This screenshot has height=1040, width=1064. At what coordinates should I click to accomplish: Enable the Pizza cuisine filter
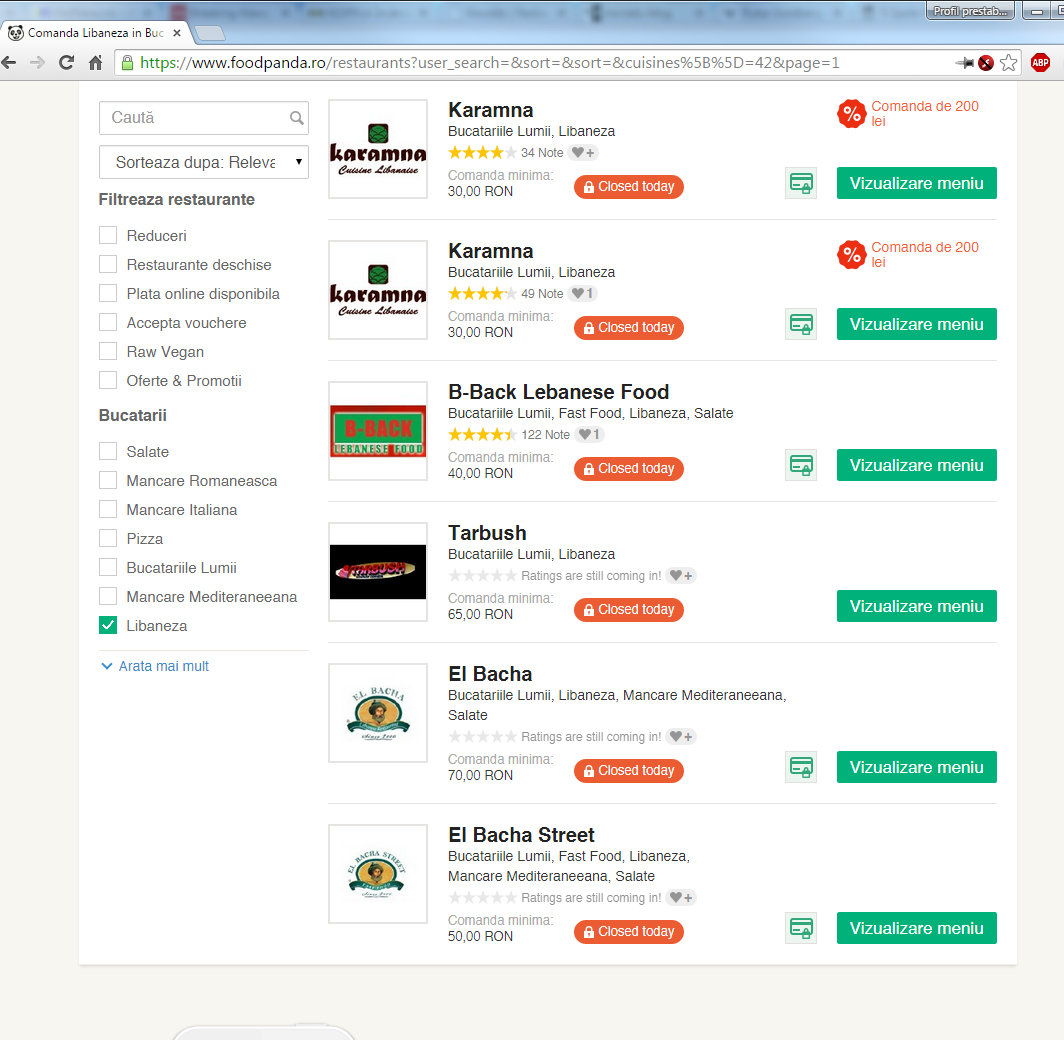[108, 539]
